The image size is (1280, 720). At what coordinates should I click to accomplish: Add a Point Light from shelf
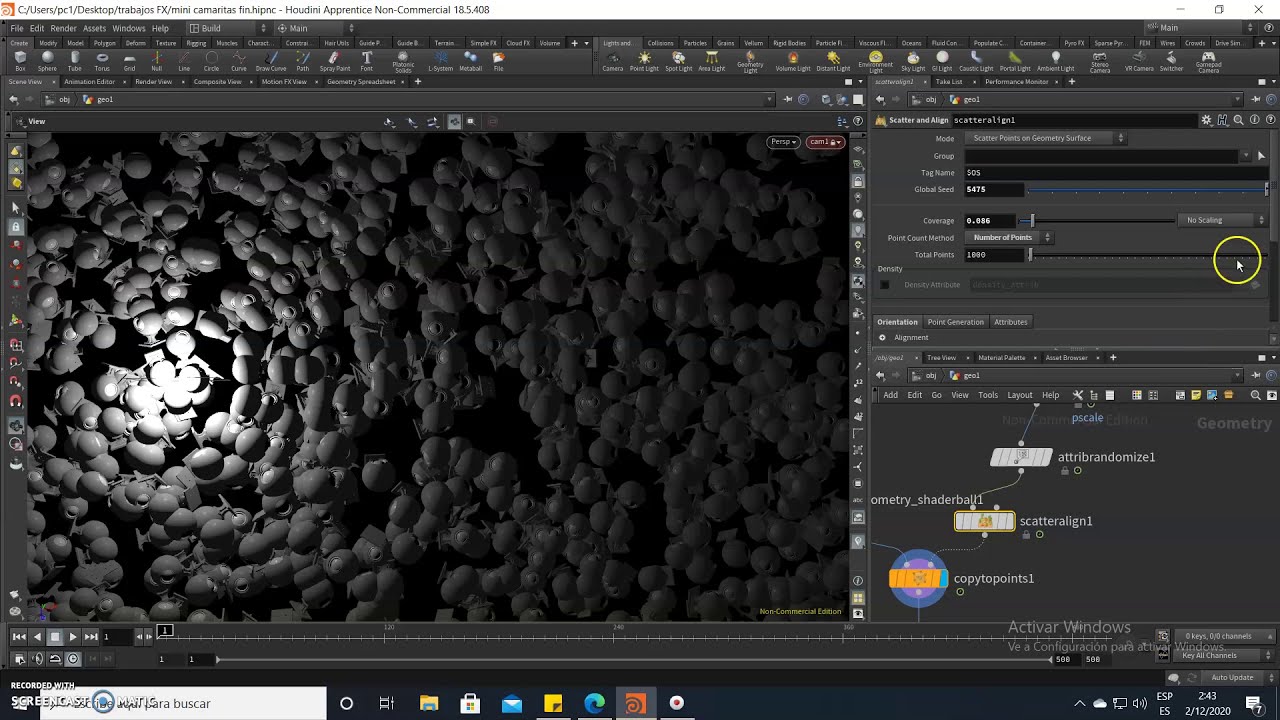pos(644,62)
